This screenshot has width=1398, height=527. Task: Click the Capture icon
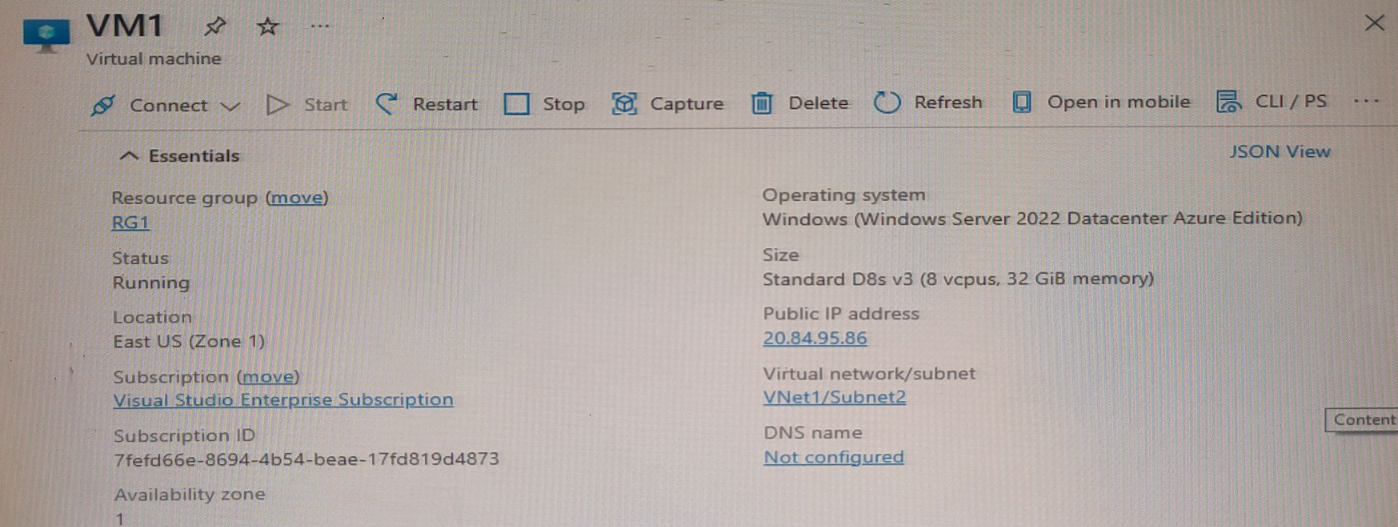pyautogui.click(x=624, y=104)
